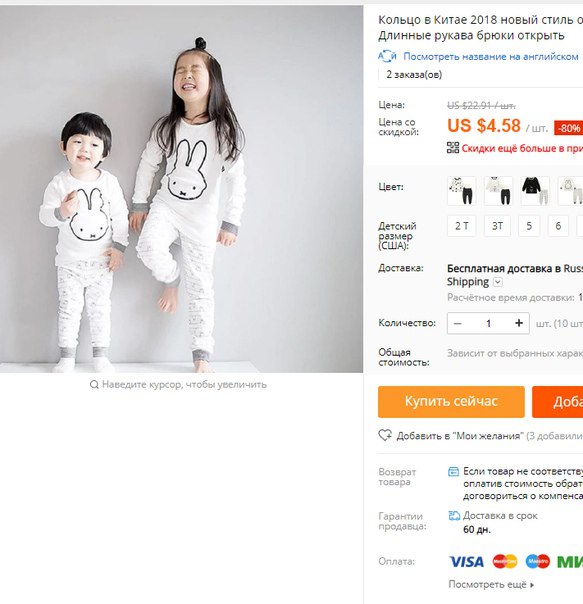This screenshot has height=604, width=583.
Task: Select children's size 5
Action: pyautogui.click(x=529, y=226)
